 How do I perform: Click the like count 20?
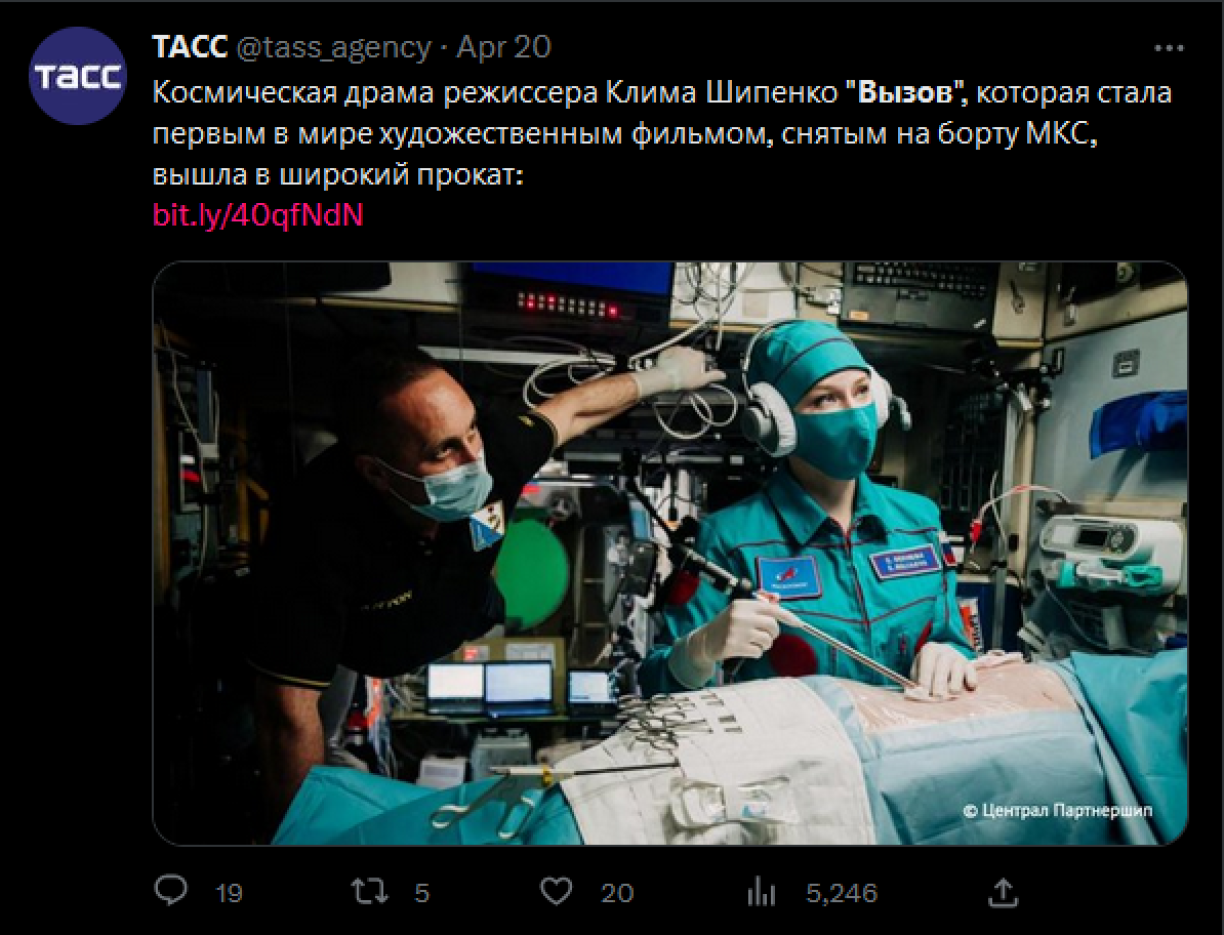click(618, 893)
